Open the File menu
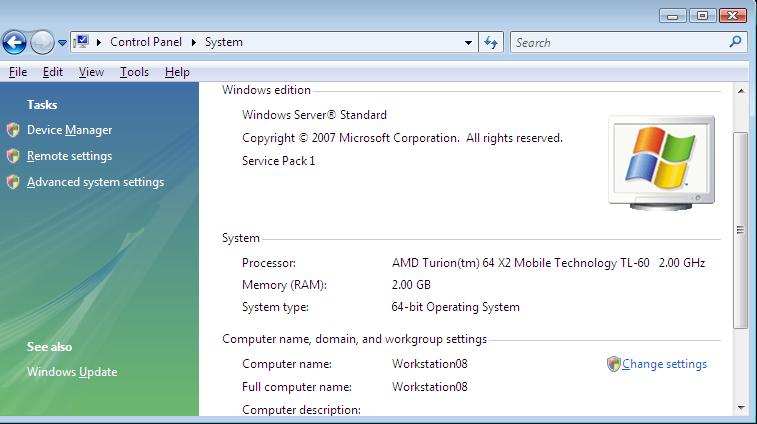The width and height of the screenshot is (757, 424). click(x=18, y=72)
